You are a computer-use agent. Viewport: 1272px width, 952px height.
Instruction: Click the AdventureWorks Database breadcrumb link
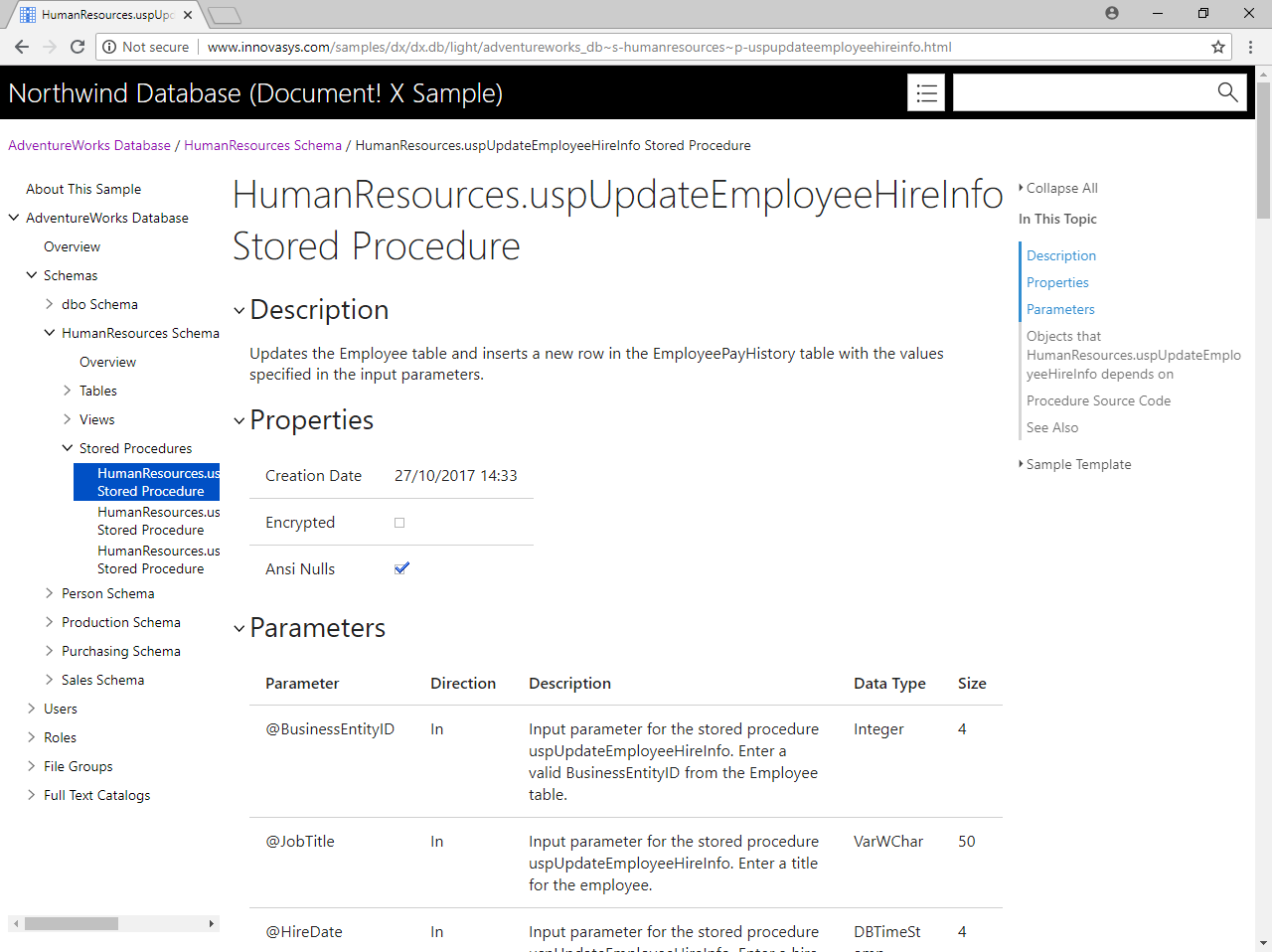click(89, 145)
